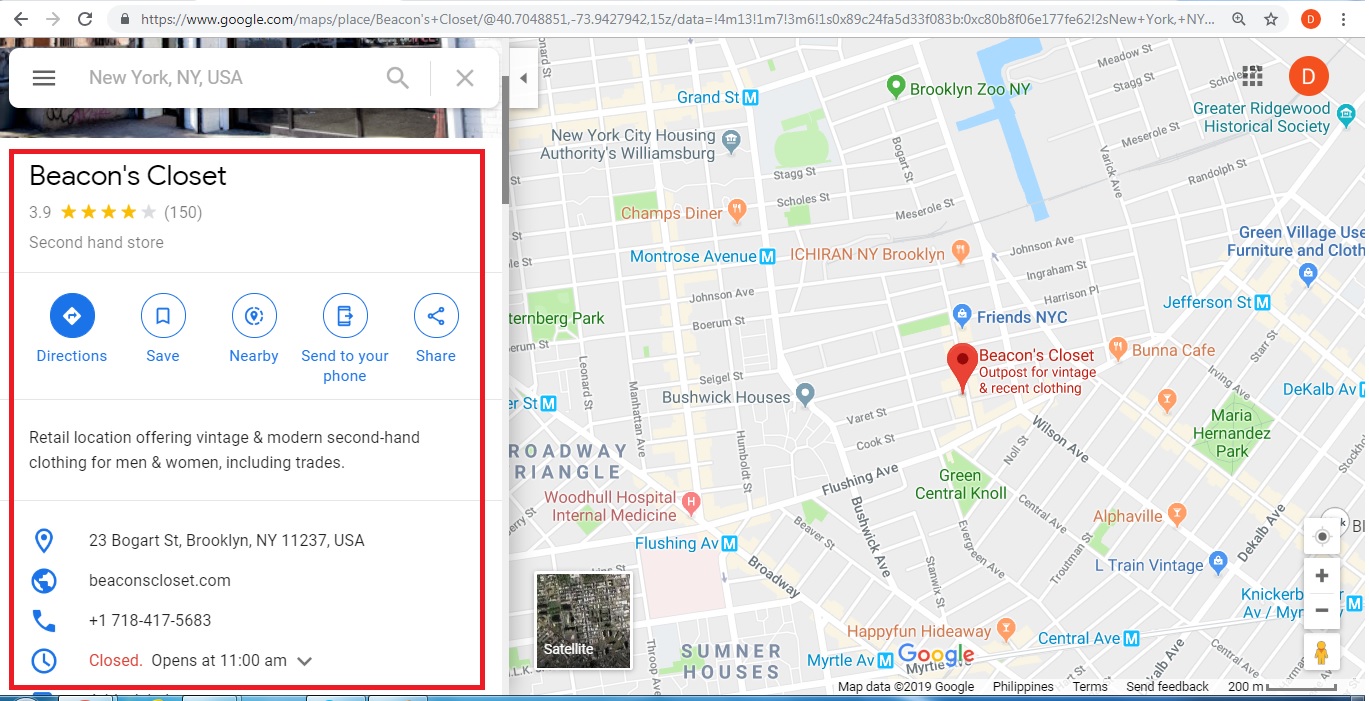Click Happyfun Hideaway marker
The height and width of the screenshot is (701, 1369).
(1006, 630)
